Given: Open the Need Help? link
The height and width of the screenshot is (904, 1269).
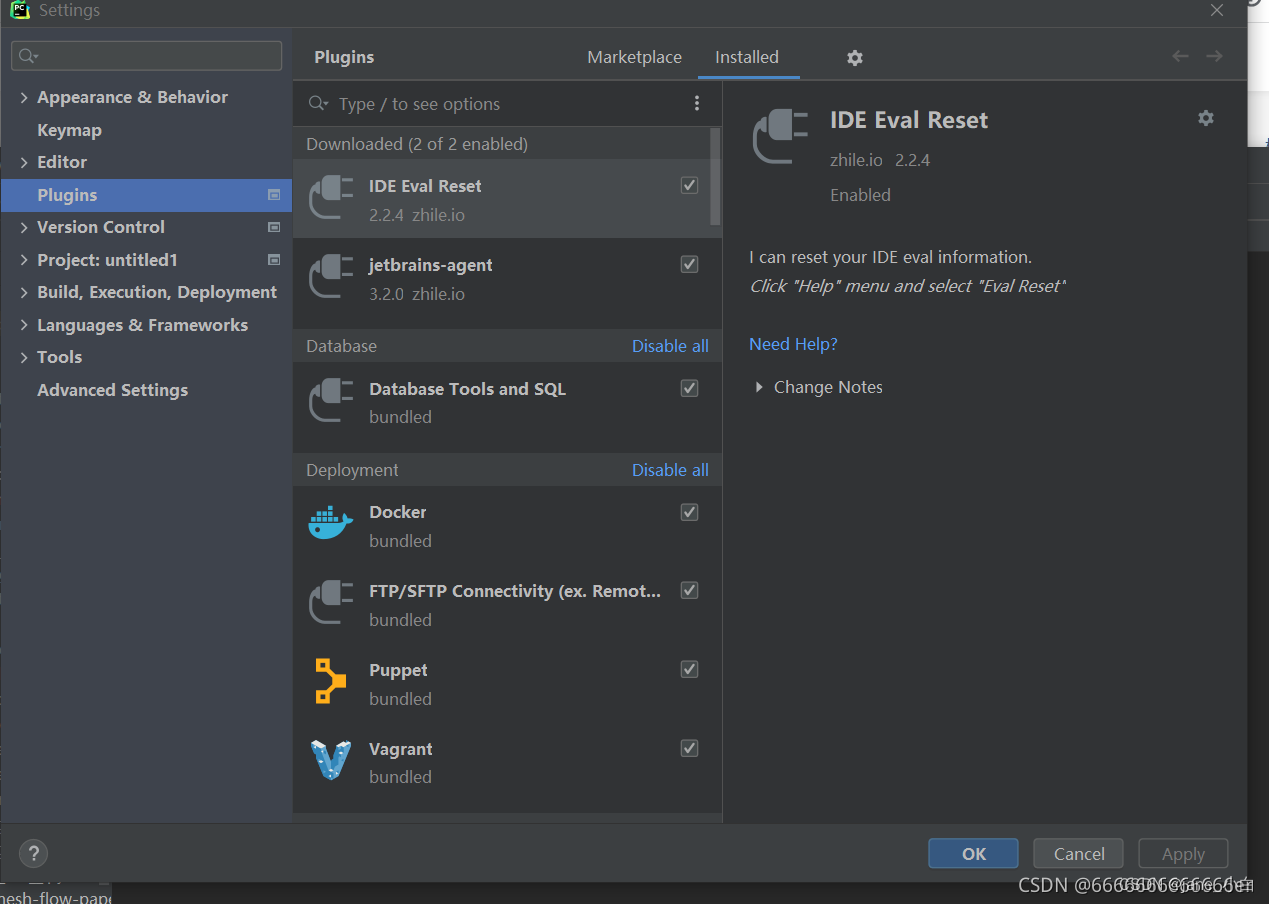Looking at the screenshot, I should click(793, 343).
